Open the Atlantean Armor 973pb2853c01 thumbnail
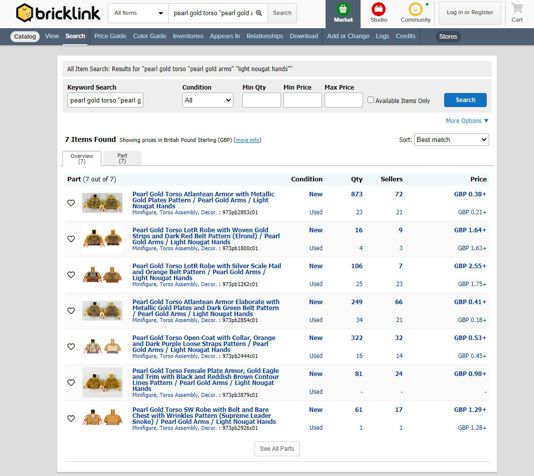The image size is (534, 476). 102,203
